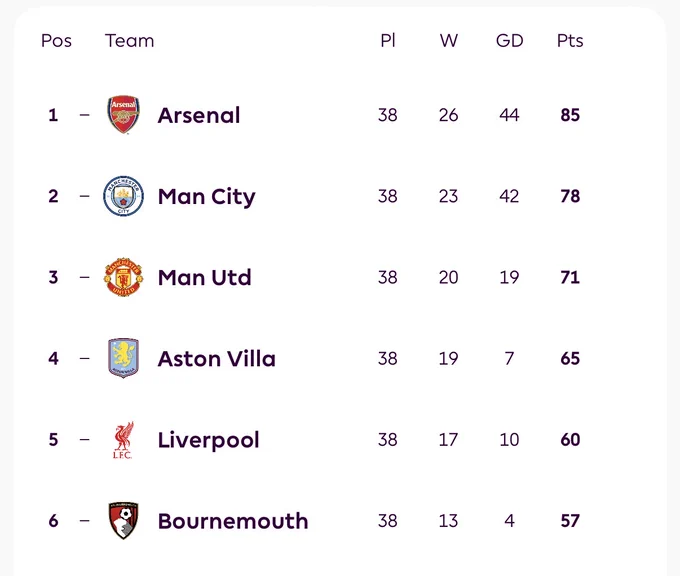Open the Man City team link

[x=206, y=197]
